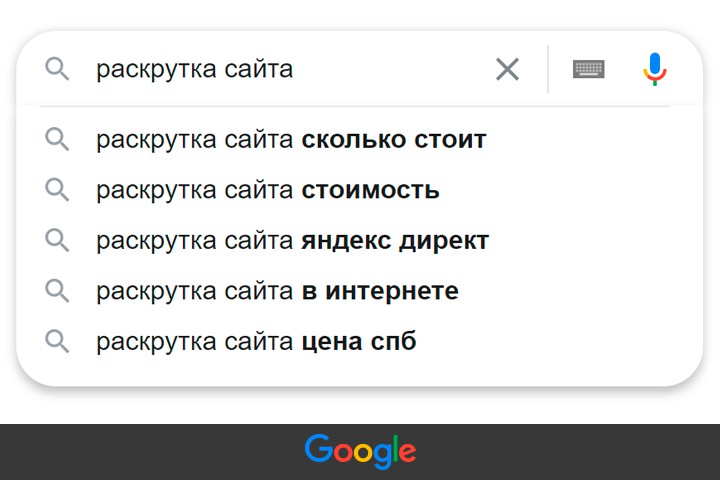The image size is (720, 480).
Task: Pick suggestion 'раскрутка сайта яндекс директ'
Action: (x=292, y=241)
